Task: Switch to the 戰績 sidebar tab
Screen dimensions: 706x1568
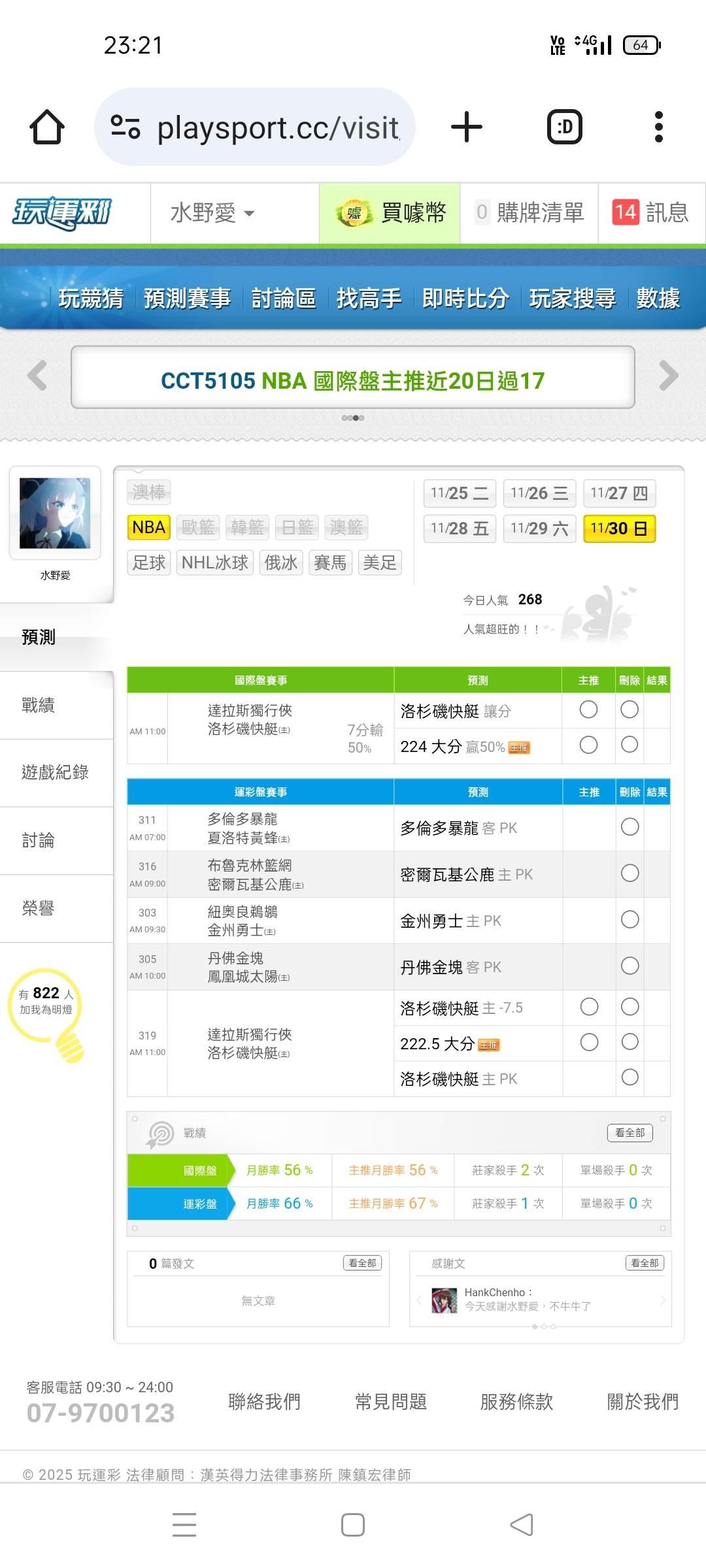Action: point(56,705)
